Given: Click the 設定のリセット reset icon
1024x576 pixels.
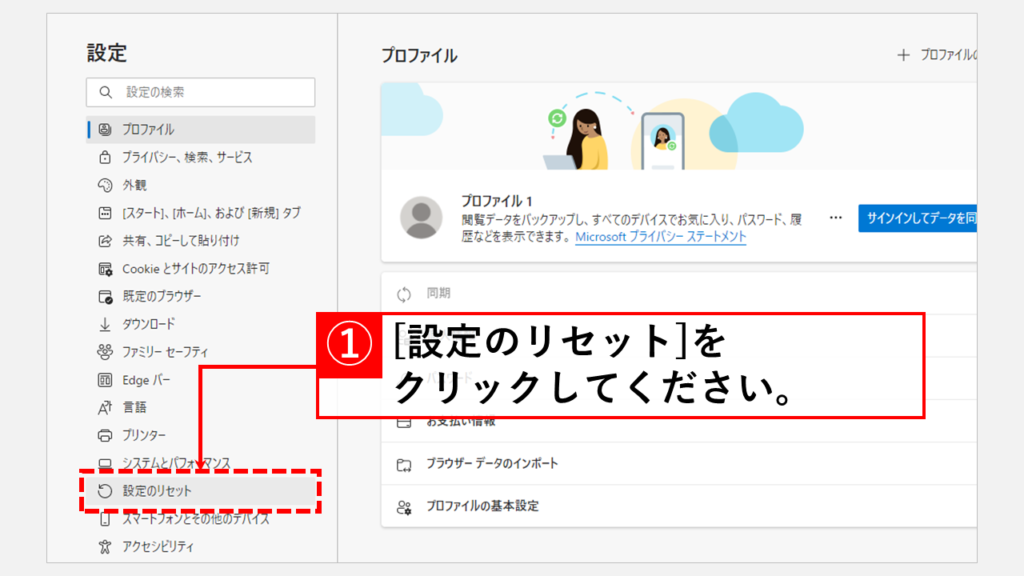Looking at the screenshot, I should pos(104,491).
